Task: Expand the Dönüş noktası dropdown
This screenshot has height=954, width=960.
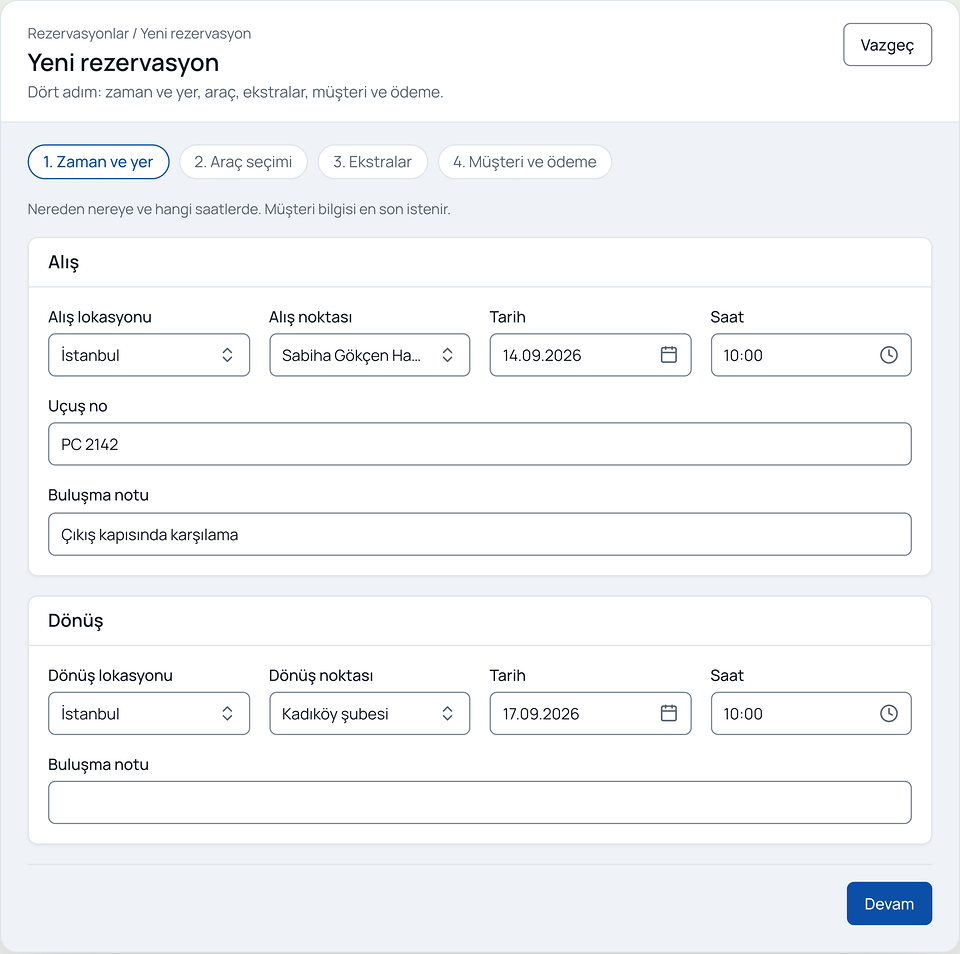Action: click(370, 713)
